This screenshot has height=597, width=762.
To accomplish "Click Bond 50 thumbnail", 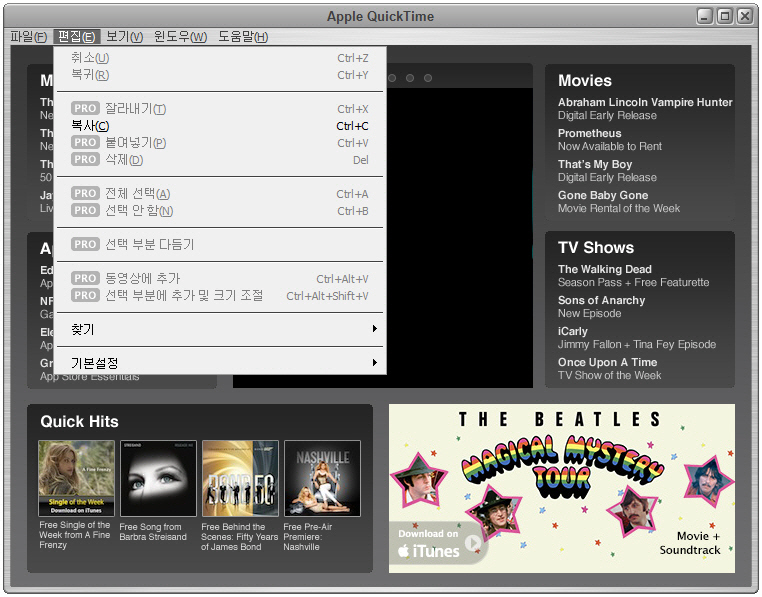I will tap(241, 478).
